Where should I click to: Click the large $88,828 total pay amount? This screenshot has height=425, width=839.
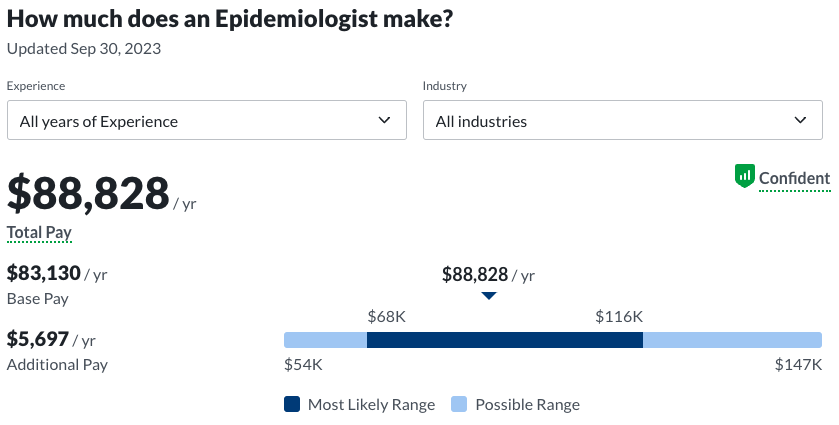point(88,193)
